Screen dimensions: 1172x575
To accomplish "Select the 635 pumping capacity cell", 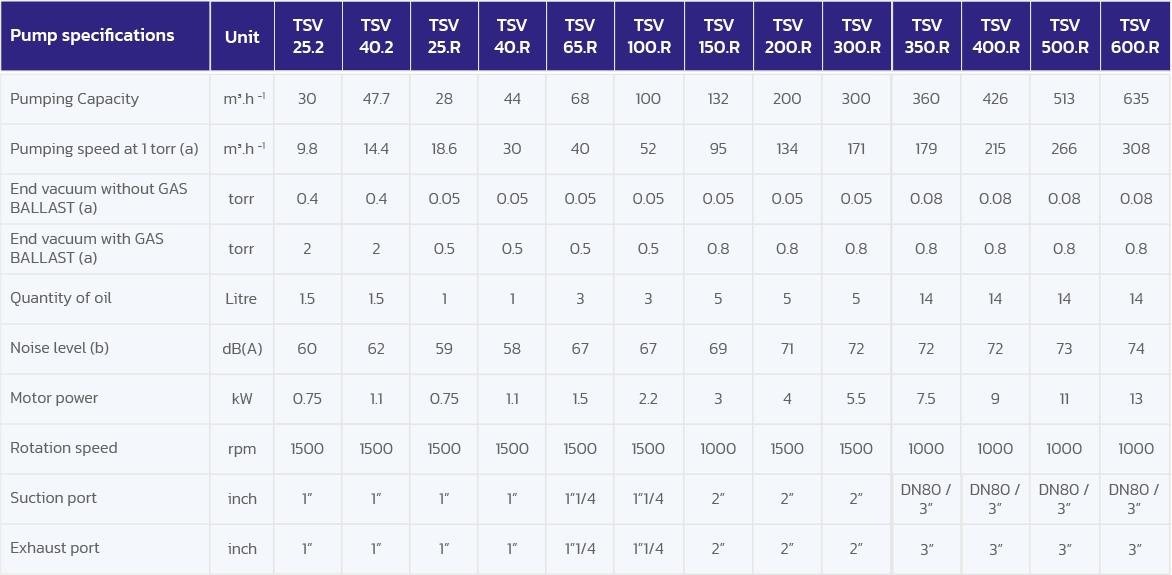I will pos(1135,99).
